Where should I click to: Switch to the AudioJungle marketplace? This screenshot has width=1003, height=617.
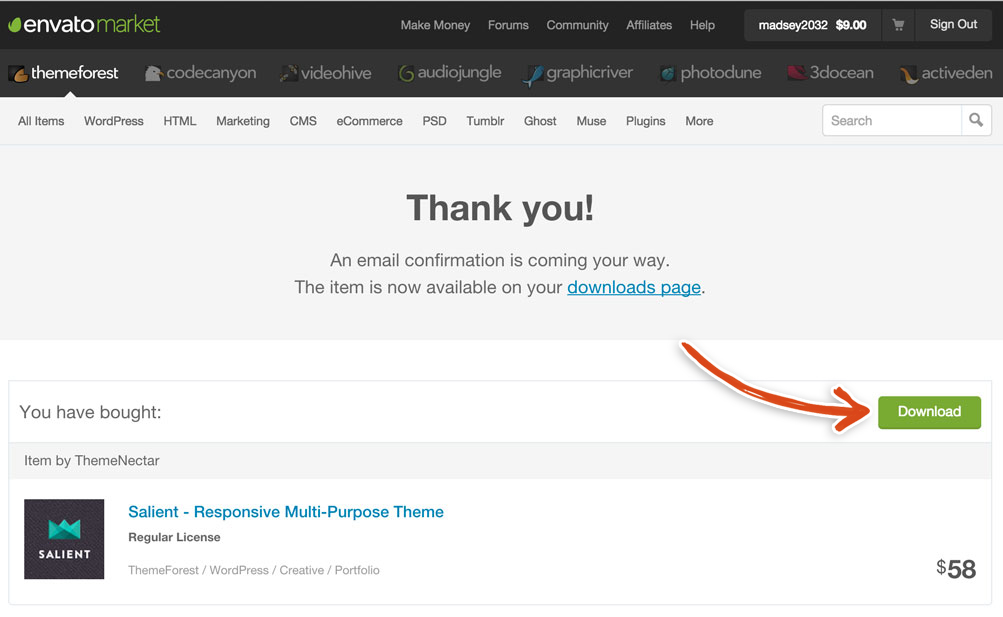click(x=450, y=73)
